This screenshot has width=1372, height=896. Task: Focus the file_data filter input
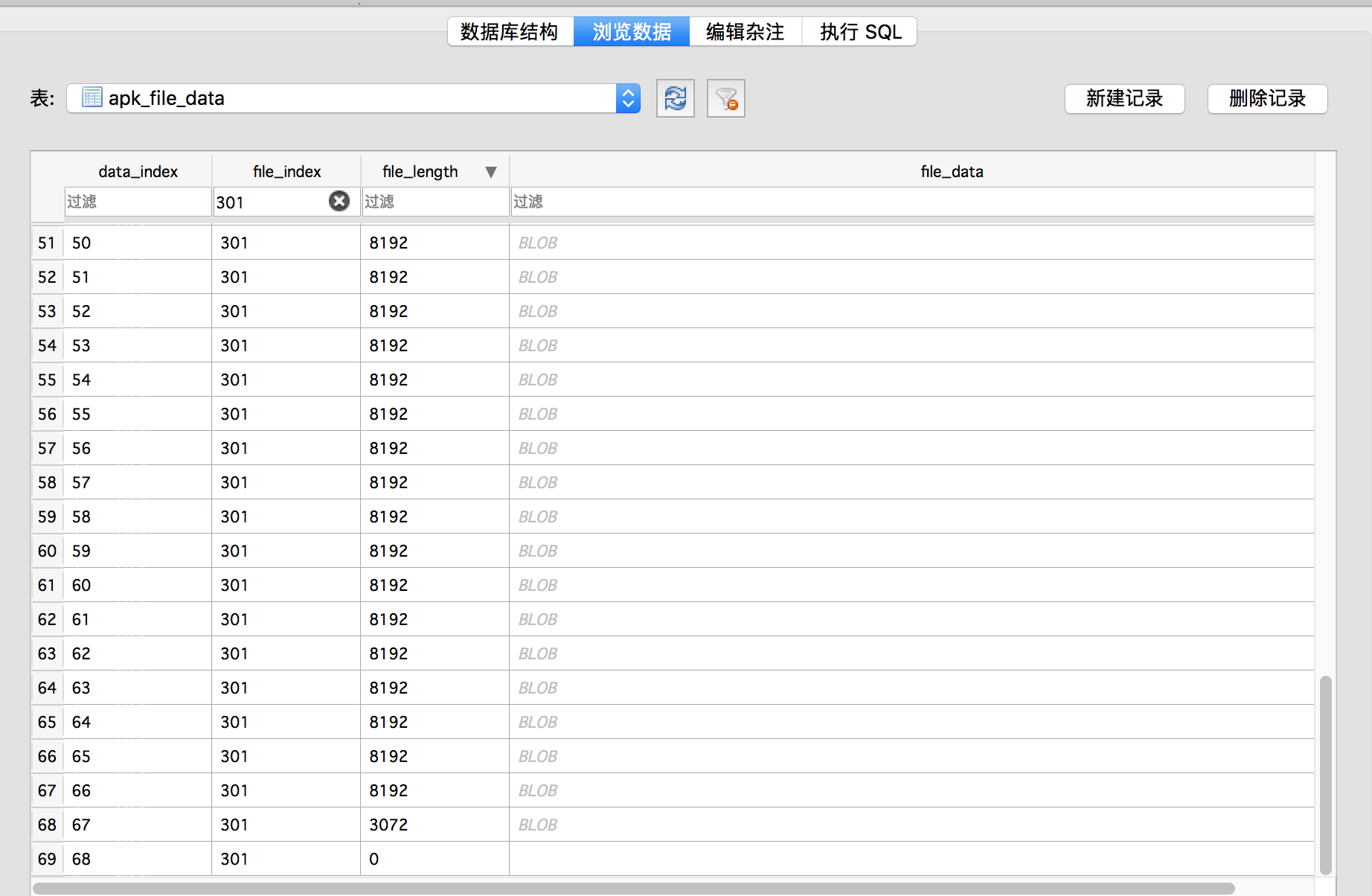point(911,202)
